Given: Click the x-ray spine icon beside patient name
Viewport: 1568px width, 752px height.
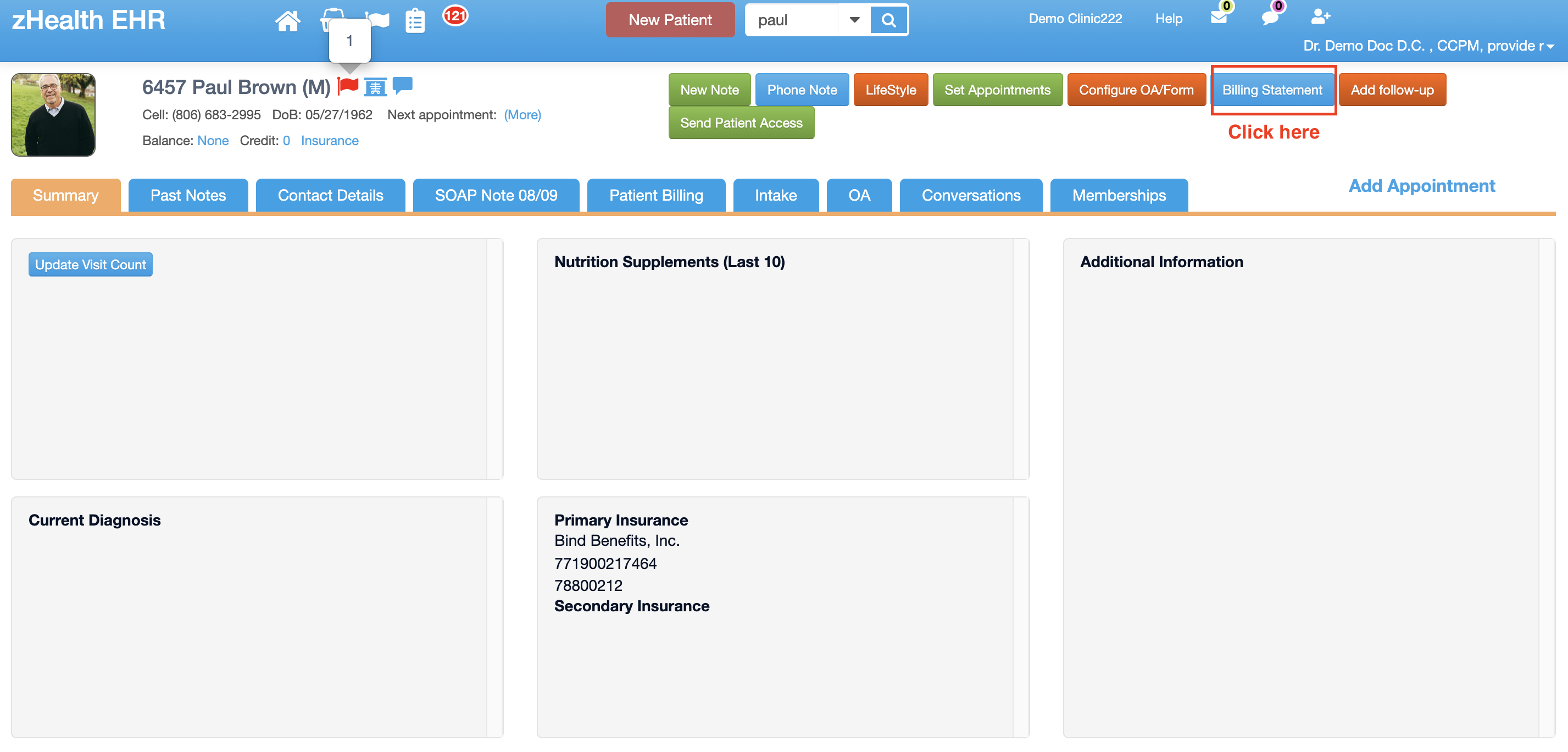Looking at the screenshot, I should (x=376, y=87).
